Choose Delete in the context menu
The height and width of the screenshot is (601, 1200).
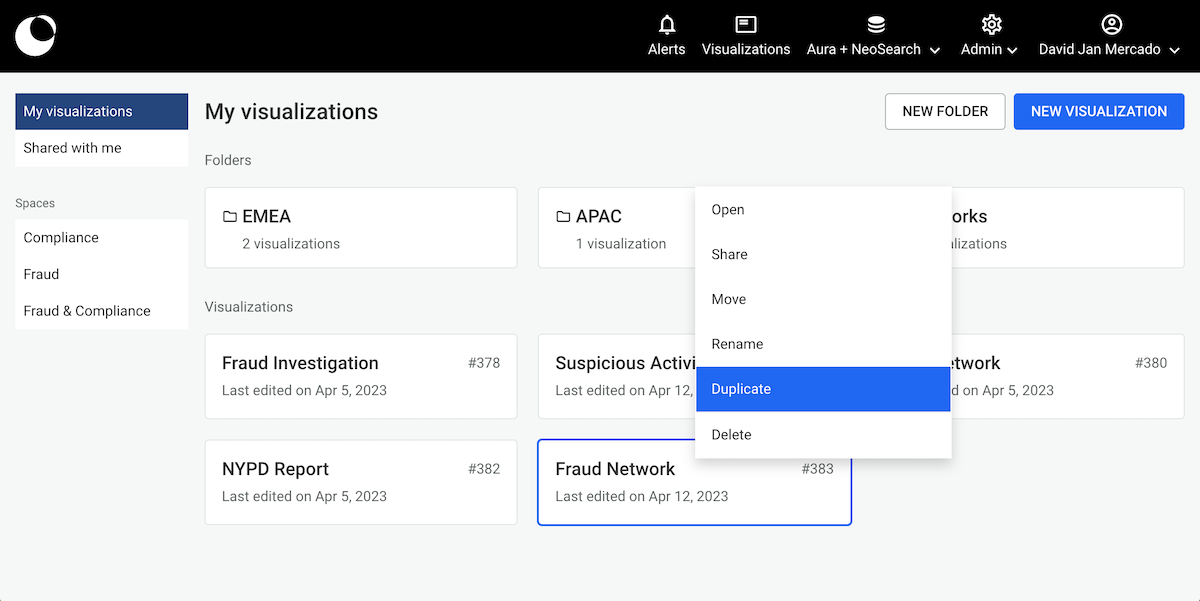tap(822, 435)
